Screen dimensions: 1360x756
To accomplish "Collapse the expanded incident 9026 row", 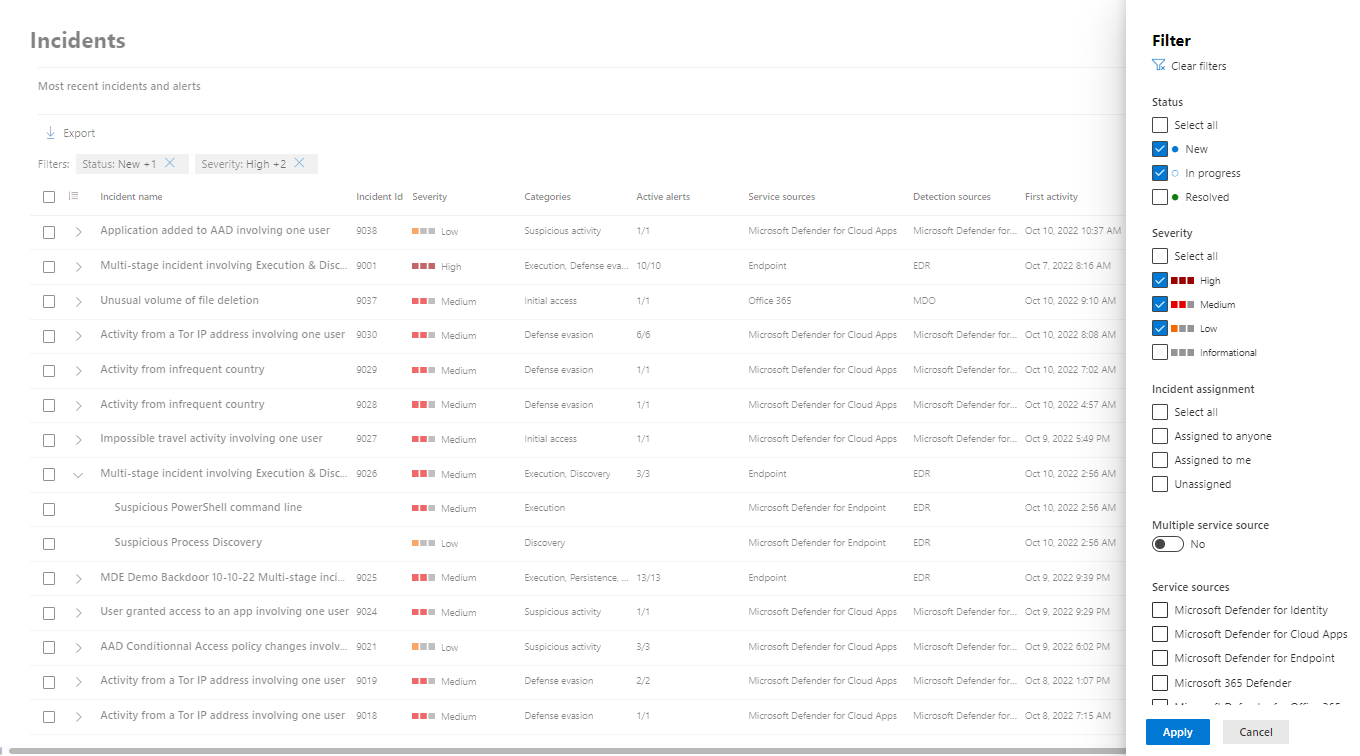I will pos(78,475).
